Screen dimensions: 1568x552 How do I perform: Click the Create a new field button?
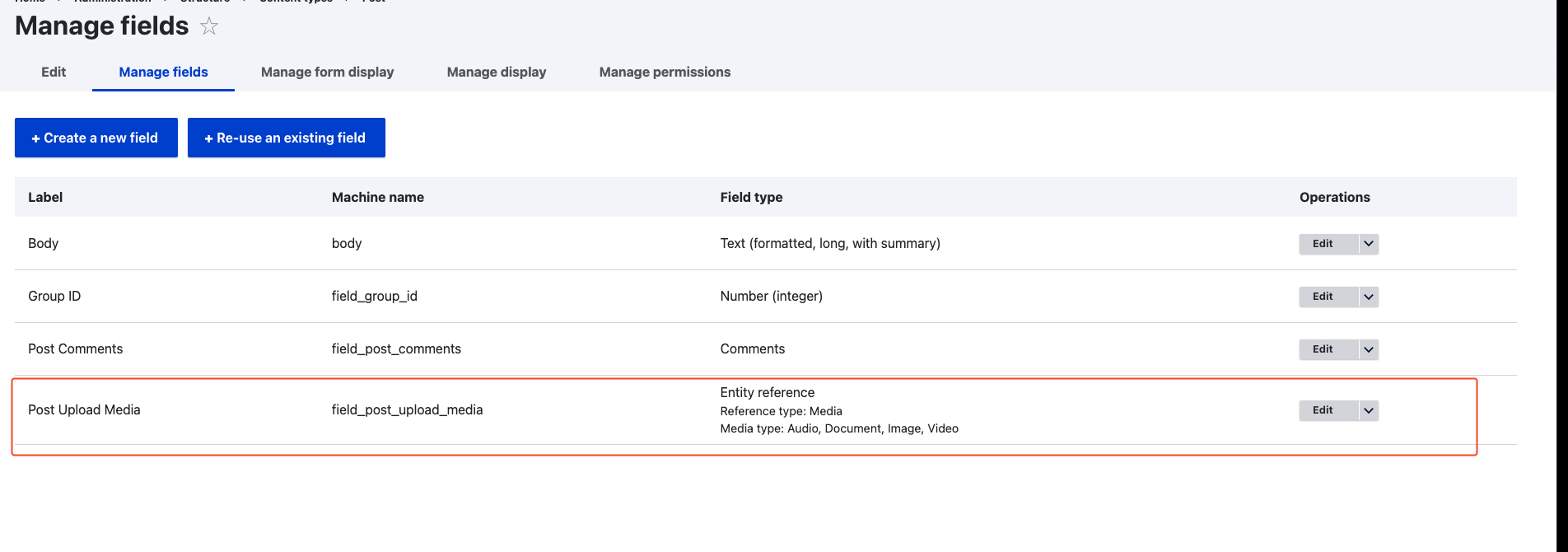click(96, 138)
